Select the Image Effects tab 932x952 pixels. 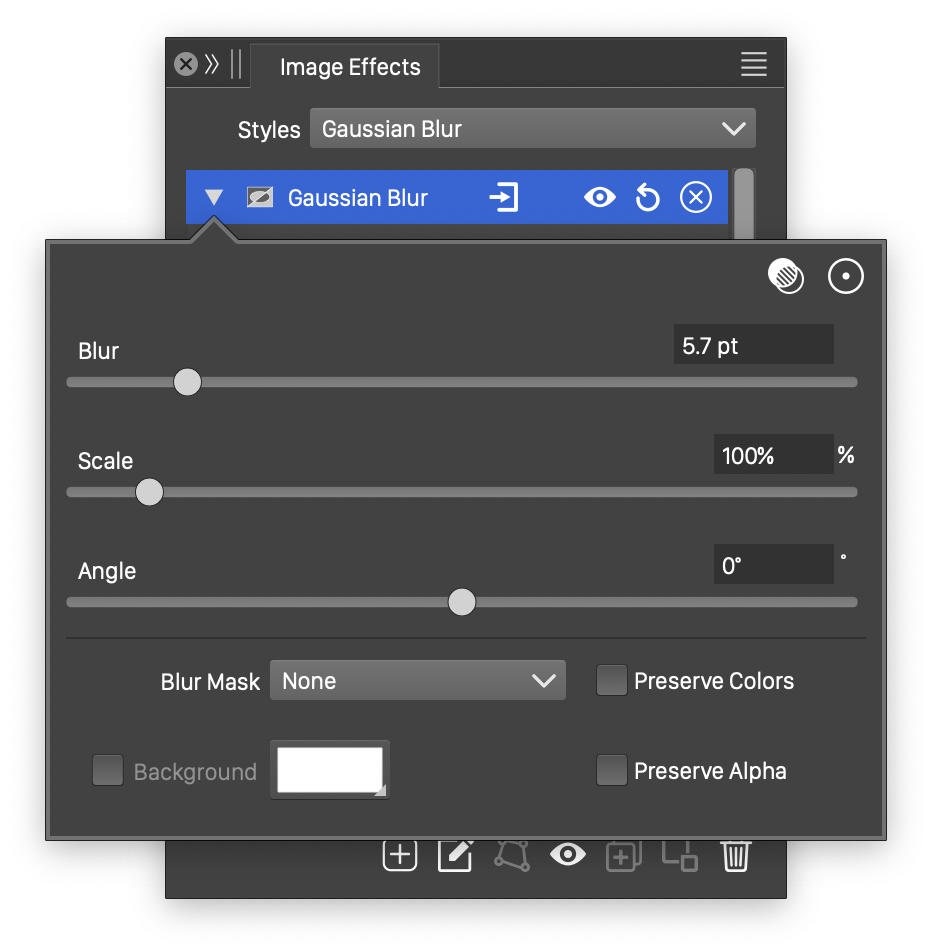349,67
